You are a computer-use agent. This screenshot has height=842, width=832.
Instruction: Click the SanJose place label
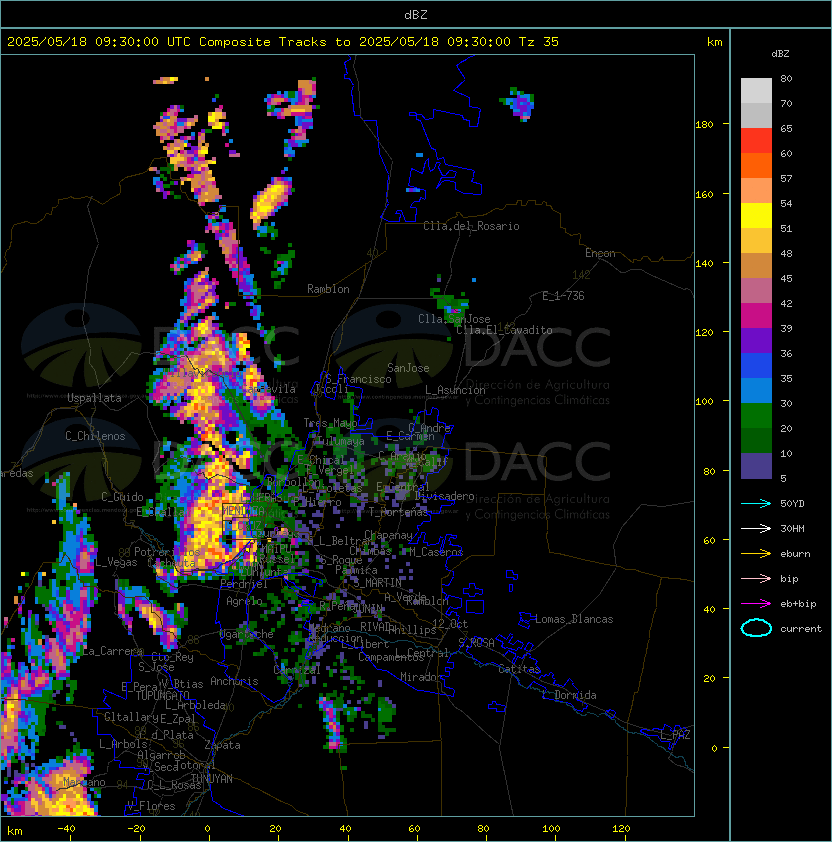(408, 368)
